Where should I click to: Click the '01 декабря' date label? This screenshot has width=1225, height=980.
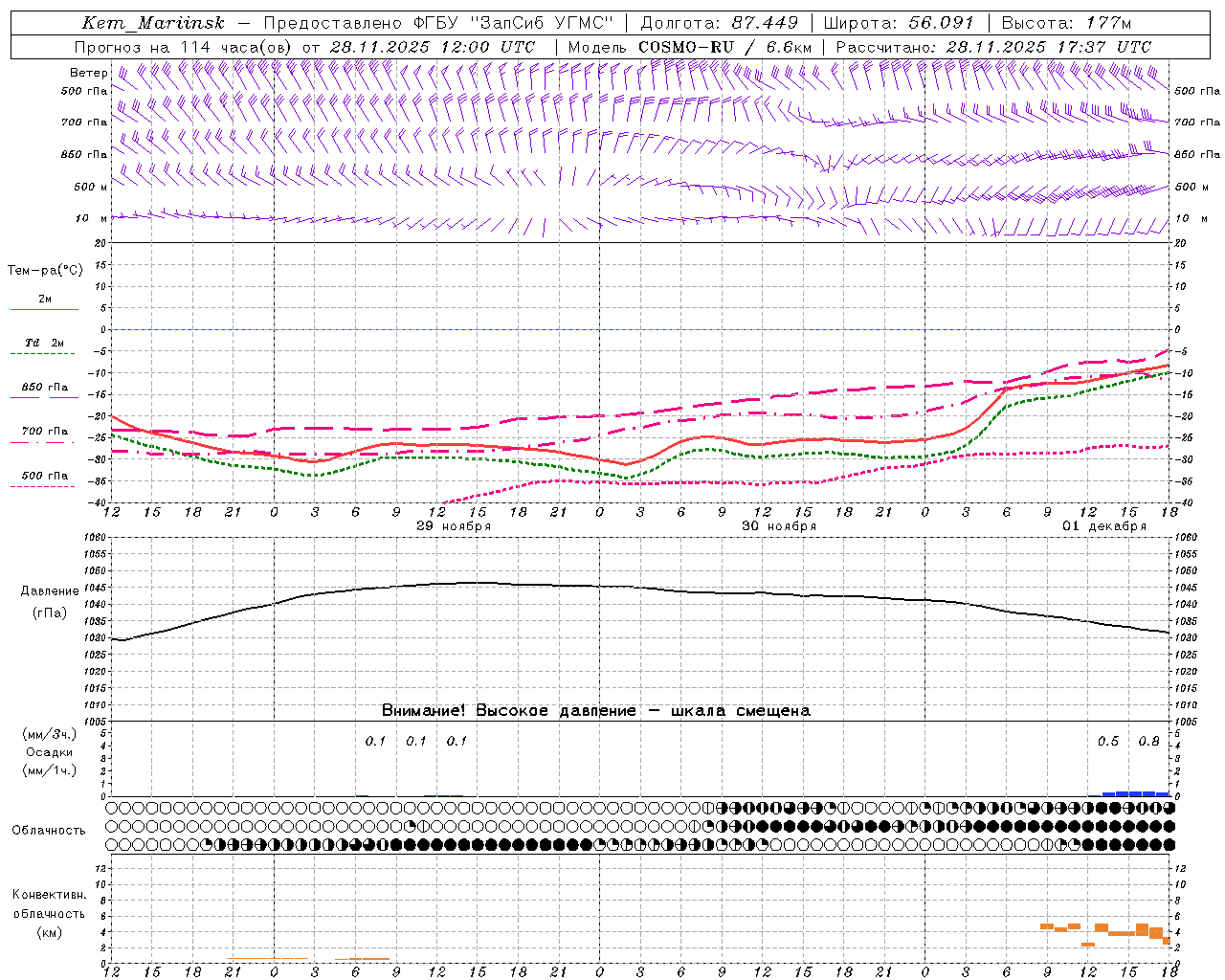click(1104, 526)
